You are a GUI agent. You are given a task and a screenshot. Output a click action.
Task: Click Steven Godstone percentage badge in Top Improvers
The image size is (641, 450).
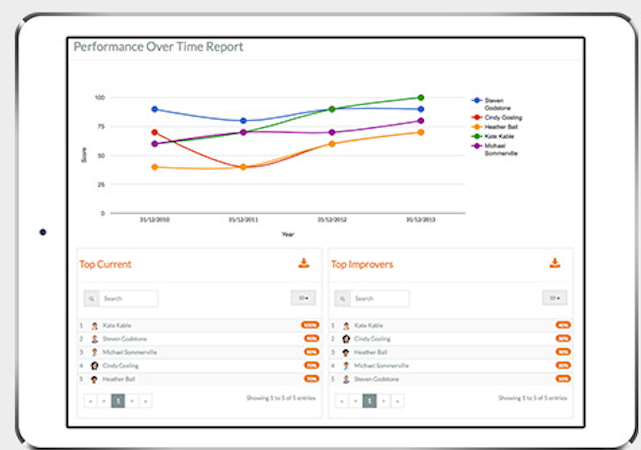point(563,379)
